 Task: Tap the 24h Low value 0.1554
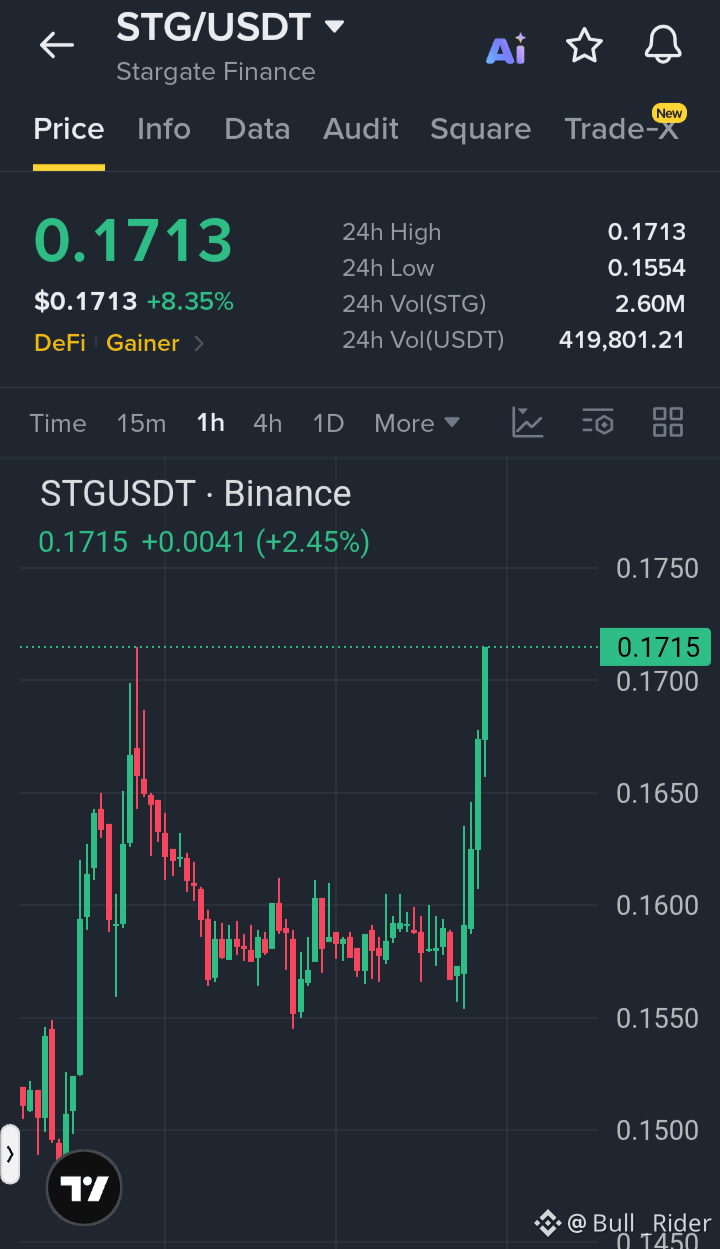(647, 268)
